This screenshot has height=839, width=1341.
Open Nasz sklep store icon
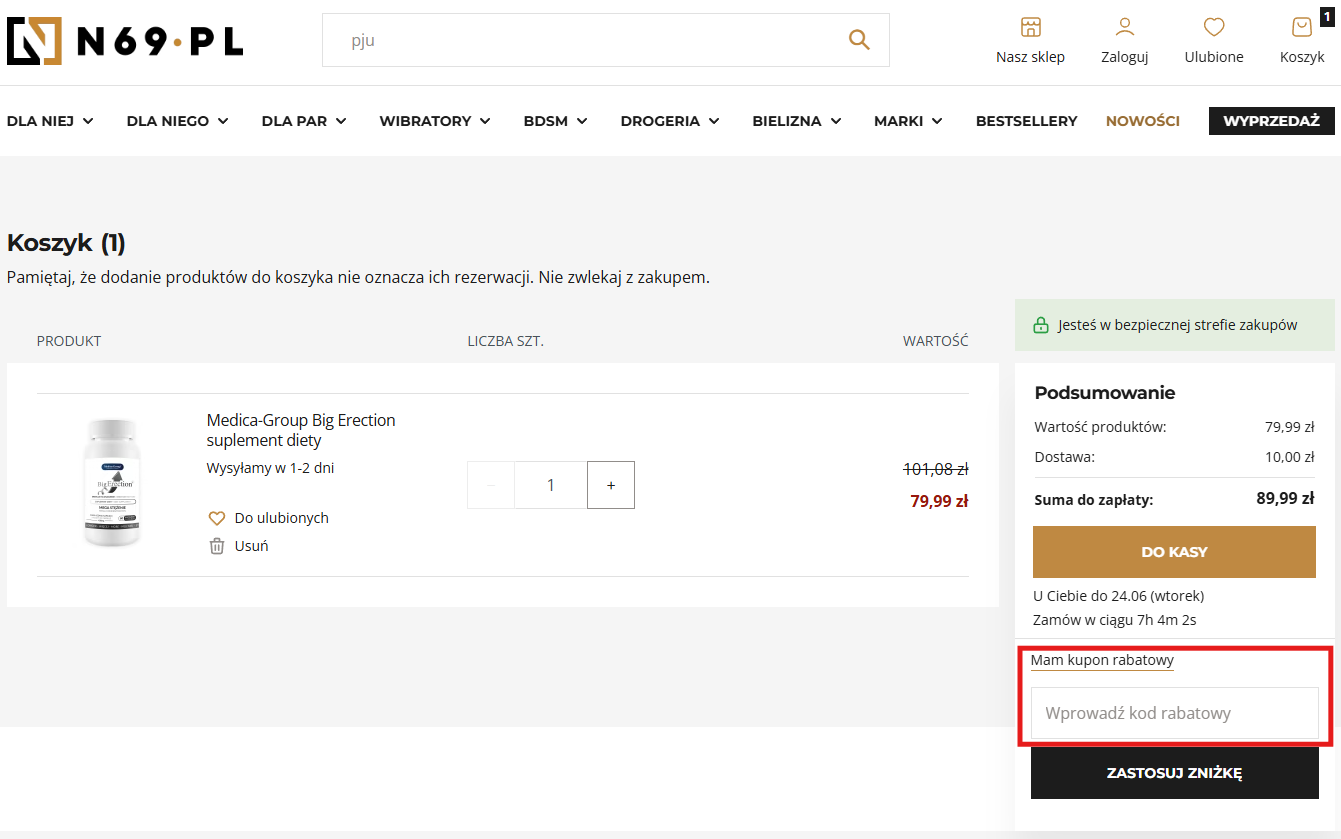1030,27
